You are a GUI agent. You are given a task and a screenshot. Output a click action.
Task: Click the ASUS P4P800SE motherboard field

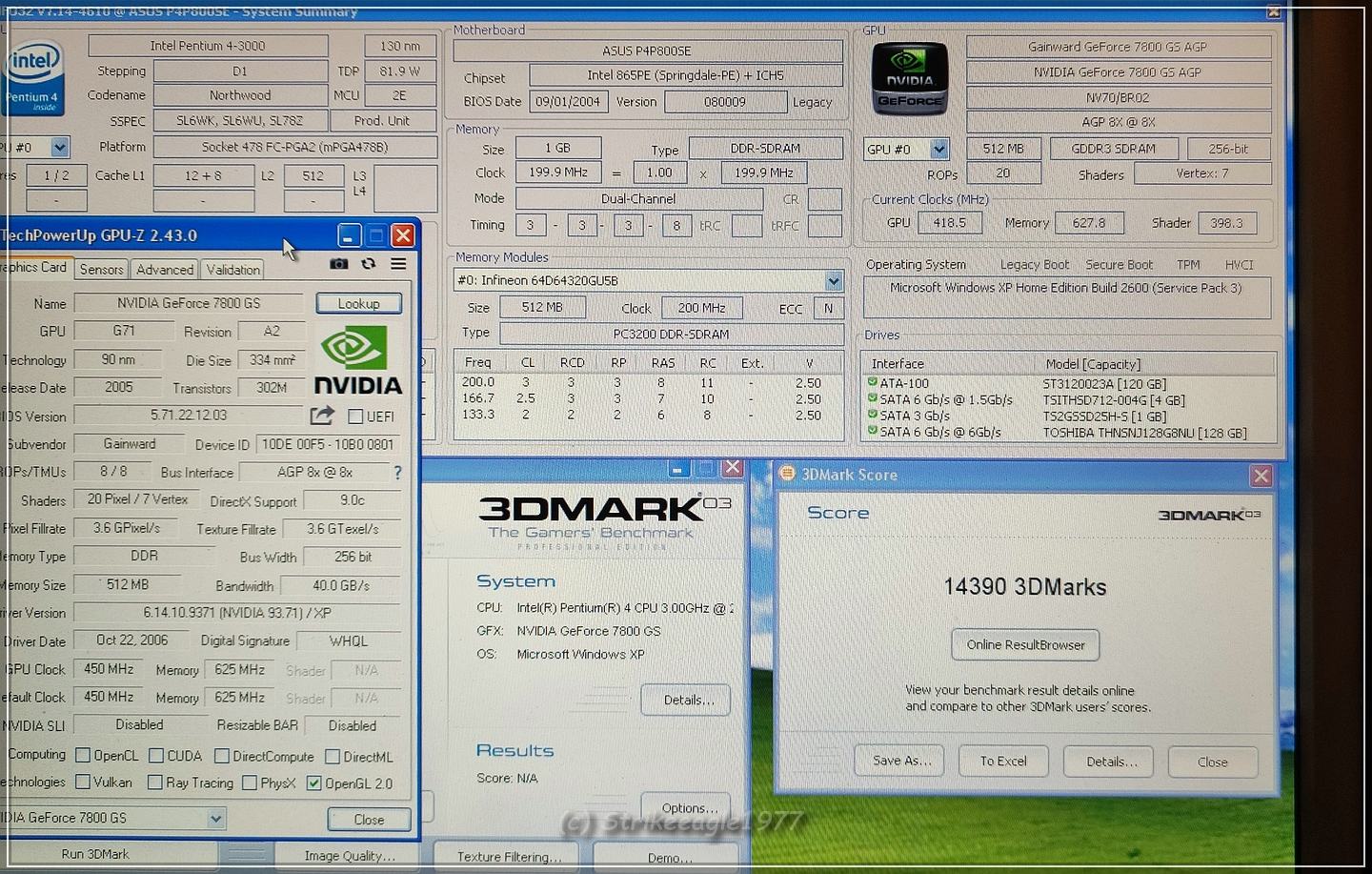point(647,51)
